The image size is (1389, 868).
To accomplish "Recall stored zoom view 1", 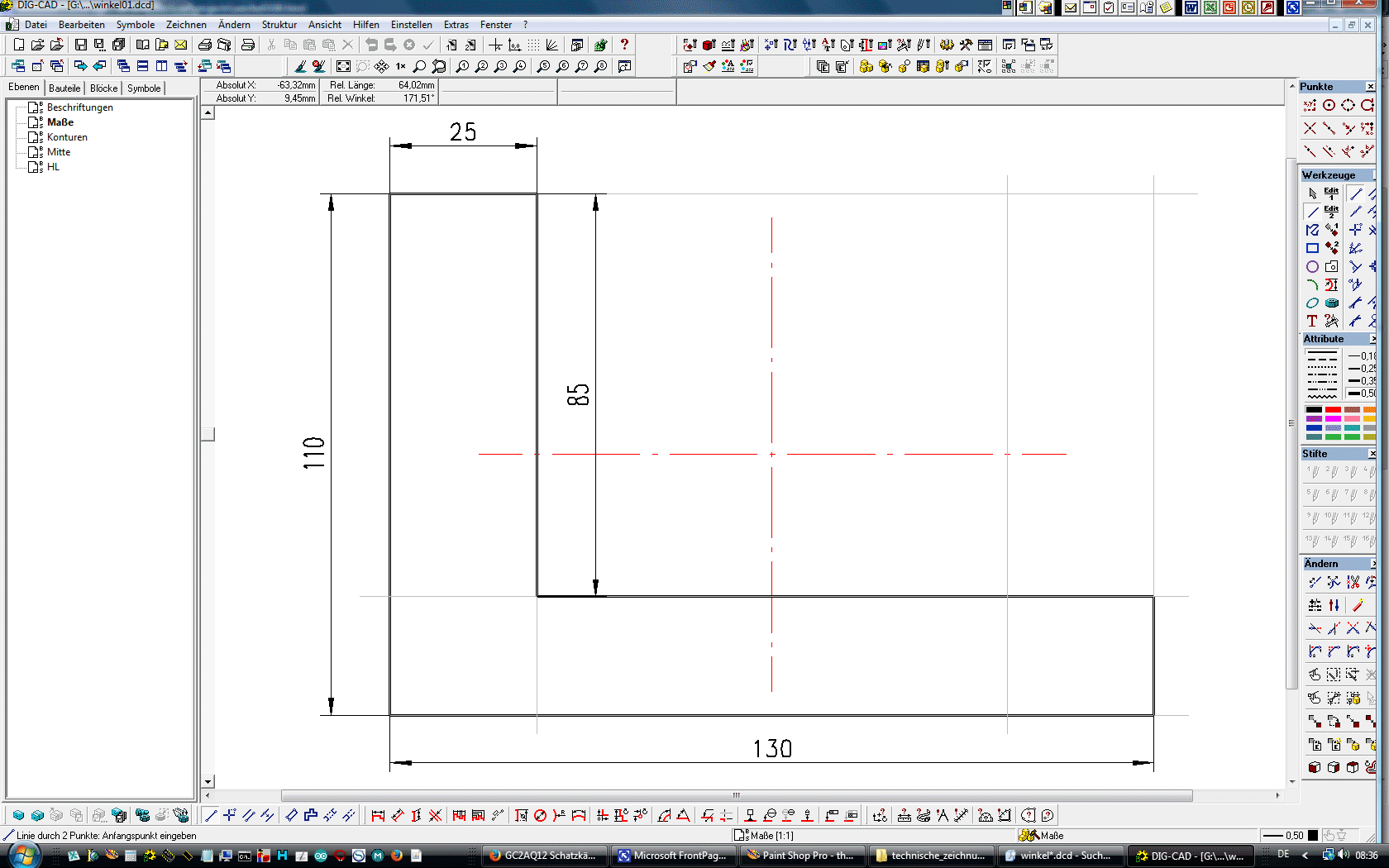I will point(462,66).
